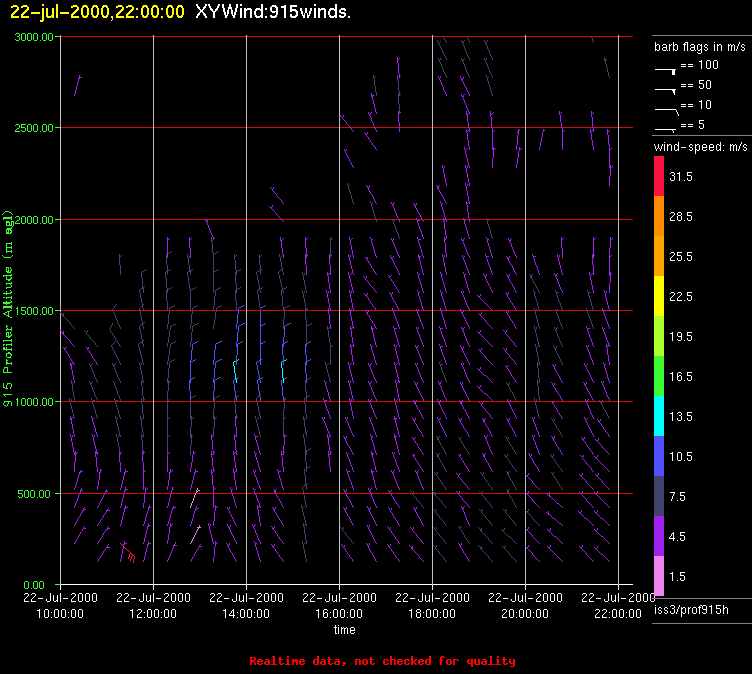Click the cyan wind barb near 14:00
Image resolution: width=752 pixels, height=674 pixels.
236,370
